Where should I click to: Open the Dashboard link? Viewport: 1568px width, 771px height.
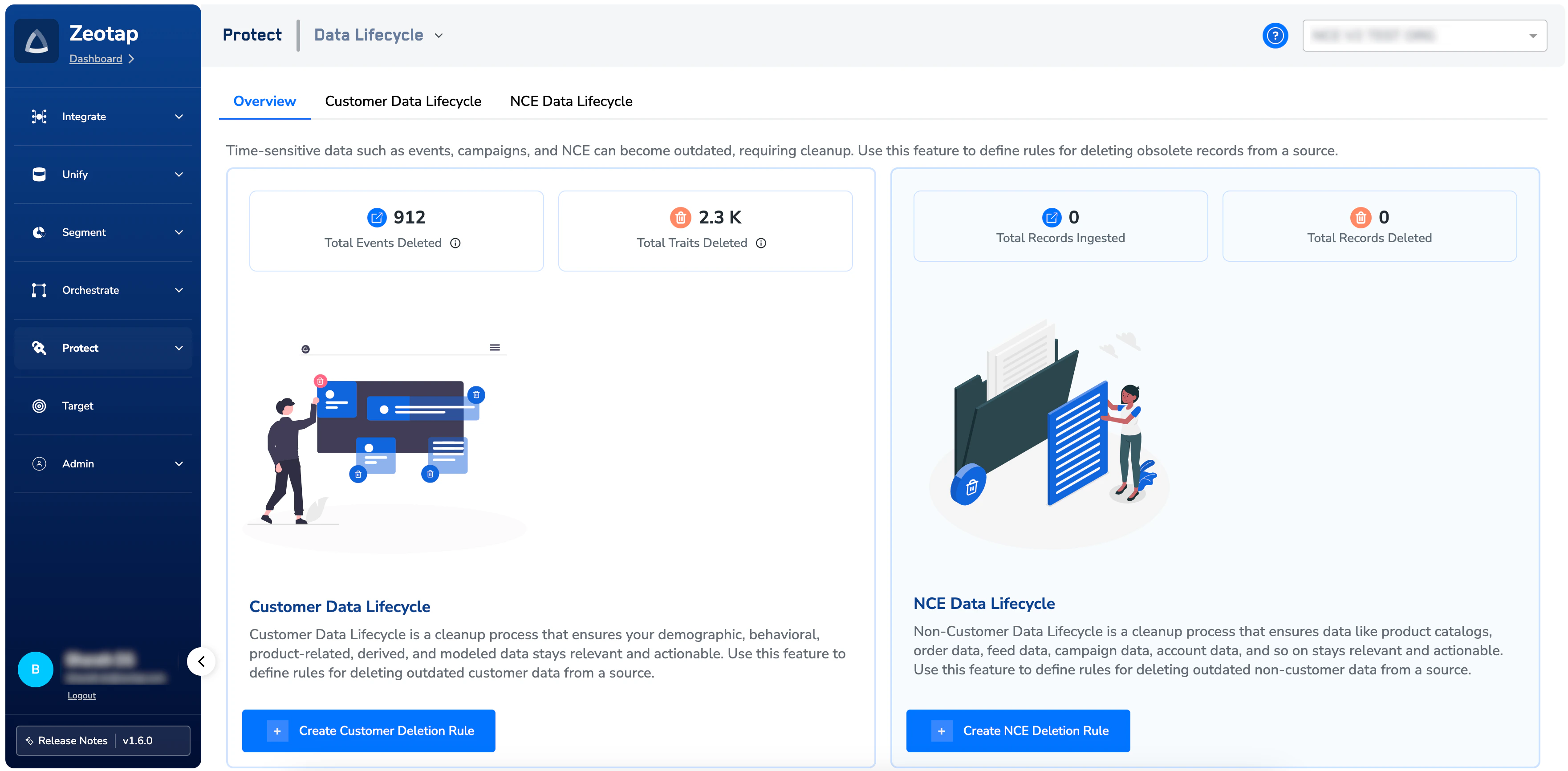(x=96, y=59)
